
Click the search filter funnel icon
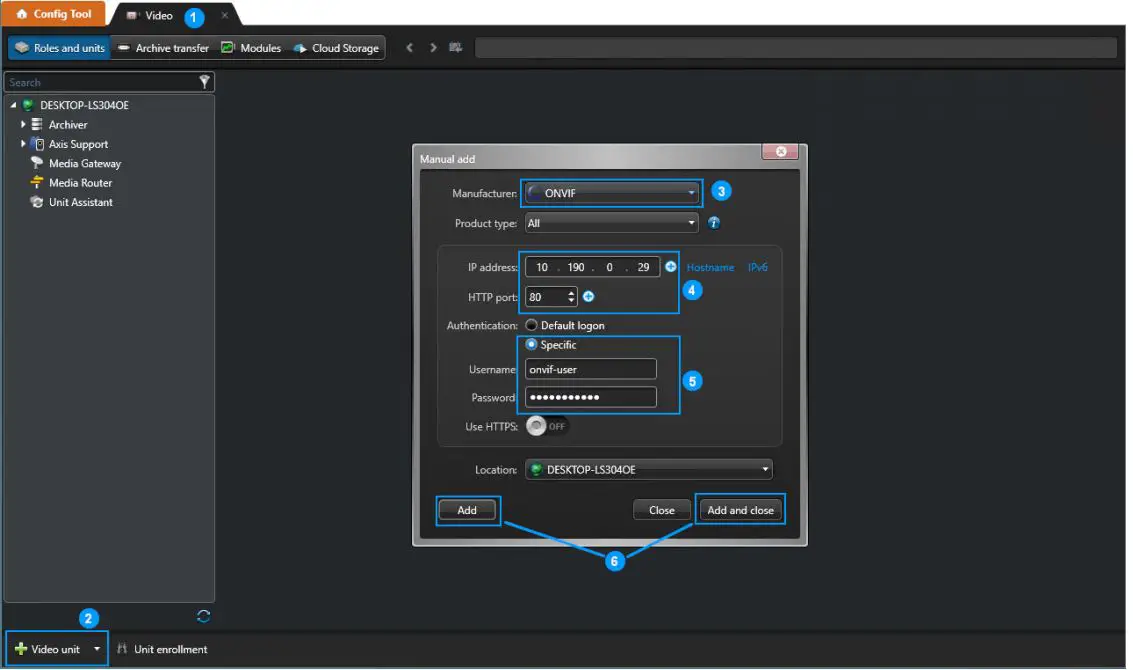point(204,82)
